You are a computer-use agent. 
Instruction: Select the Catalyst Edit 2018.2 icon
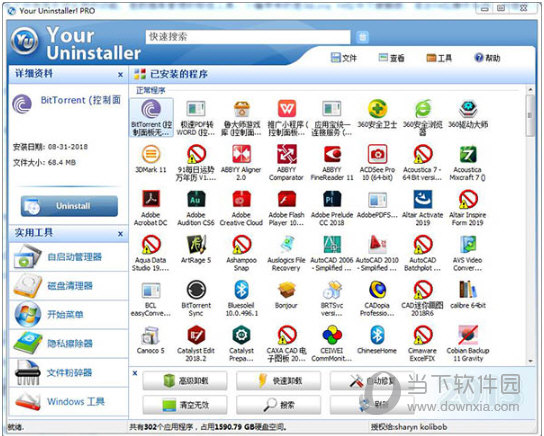tap(196, 335)
